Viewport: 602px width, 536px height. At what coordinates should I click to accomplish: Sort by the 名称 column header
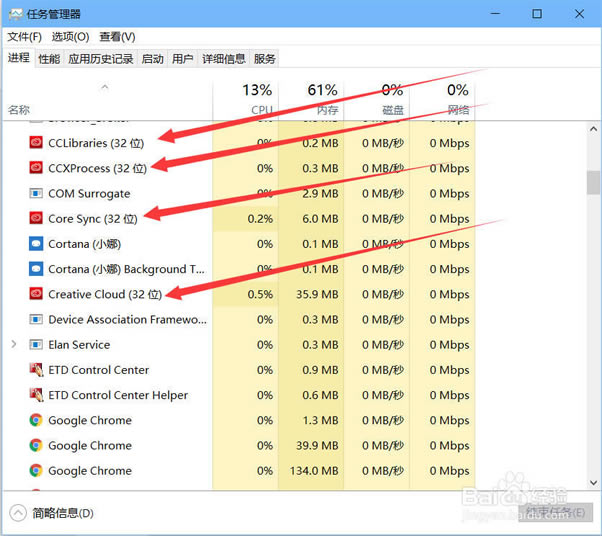(x=107, y=99)
